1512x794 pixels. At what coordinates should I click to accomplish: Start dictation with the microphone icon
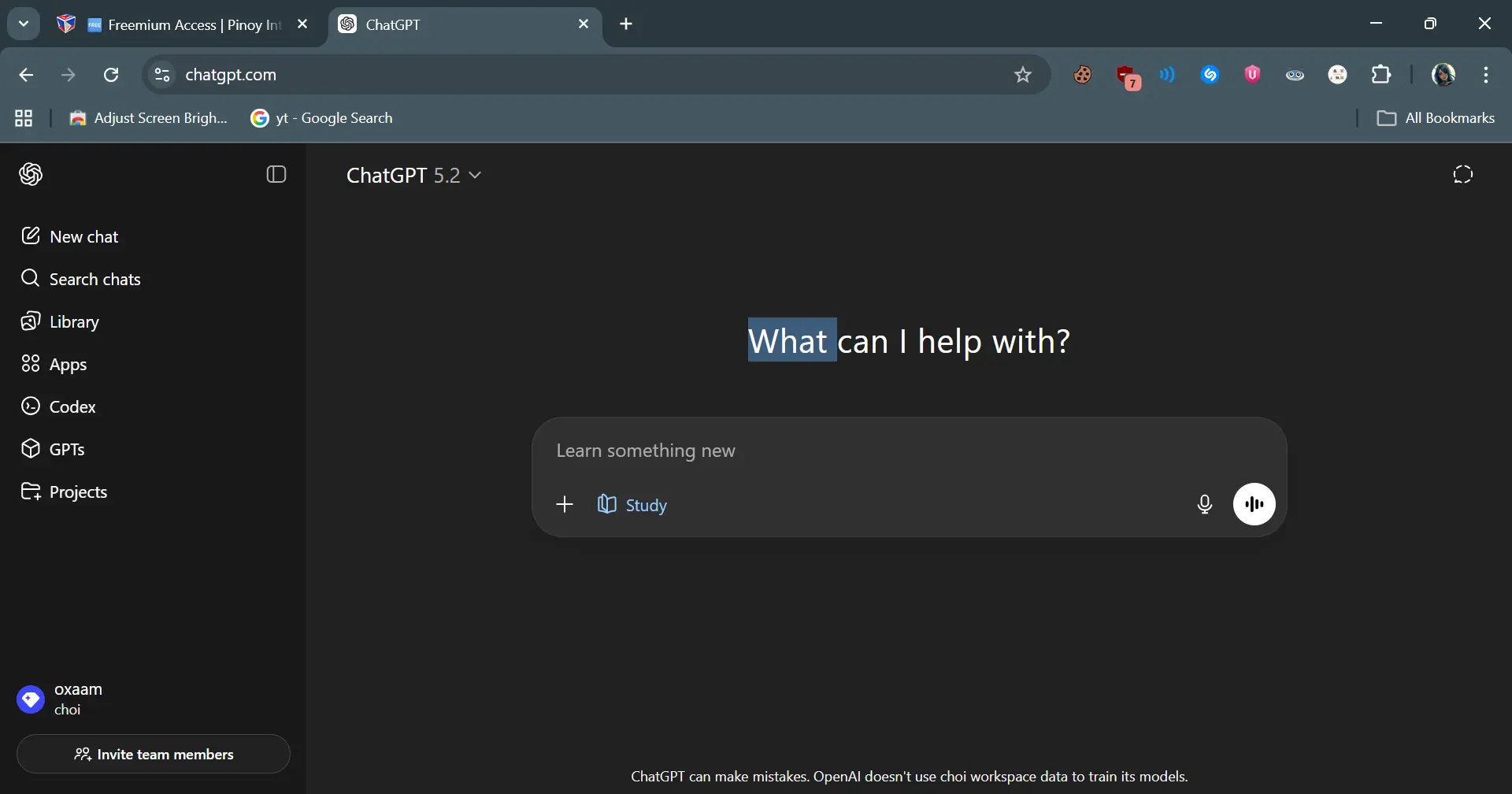click(x=1204, y=504)
